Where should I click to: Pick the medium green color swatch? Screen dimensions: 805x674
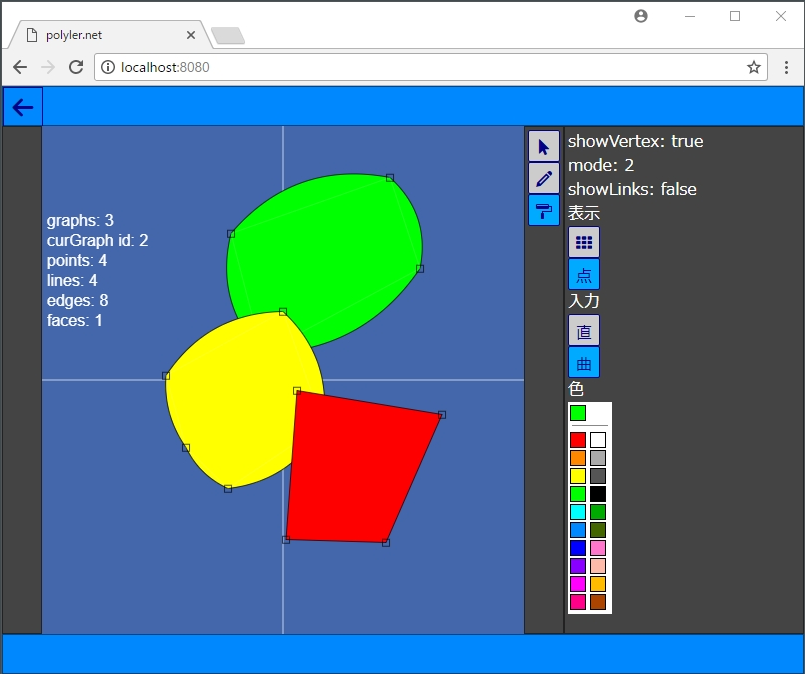[x=598, y=512]
